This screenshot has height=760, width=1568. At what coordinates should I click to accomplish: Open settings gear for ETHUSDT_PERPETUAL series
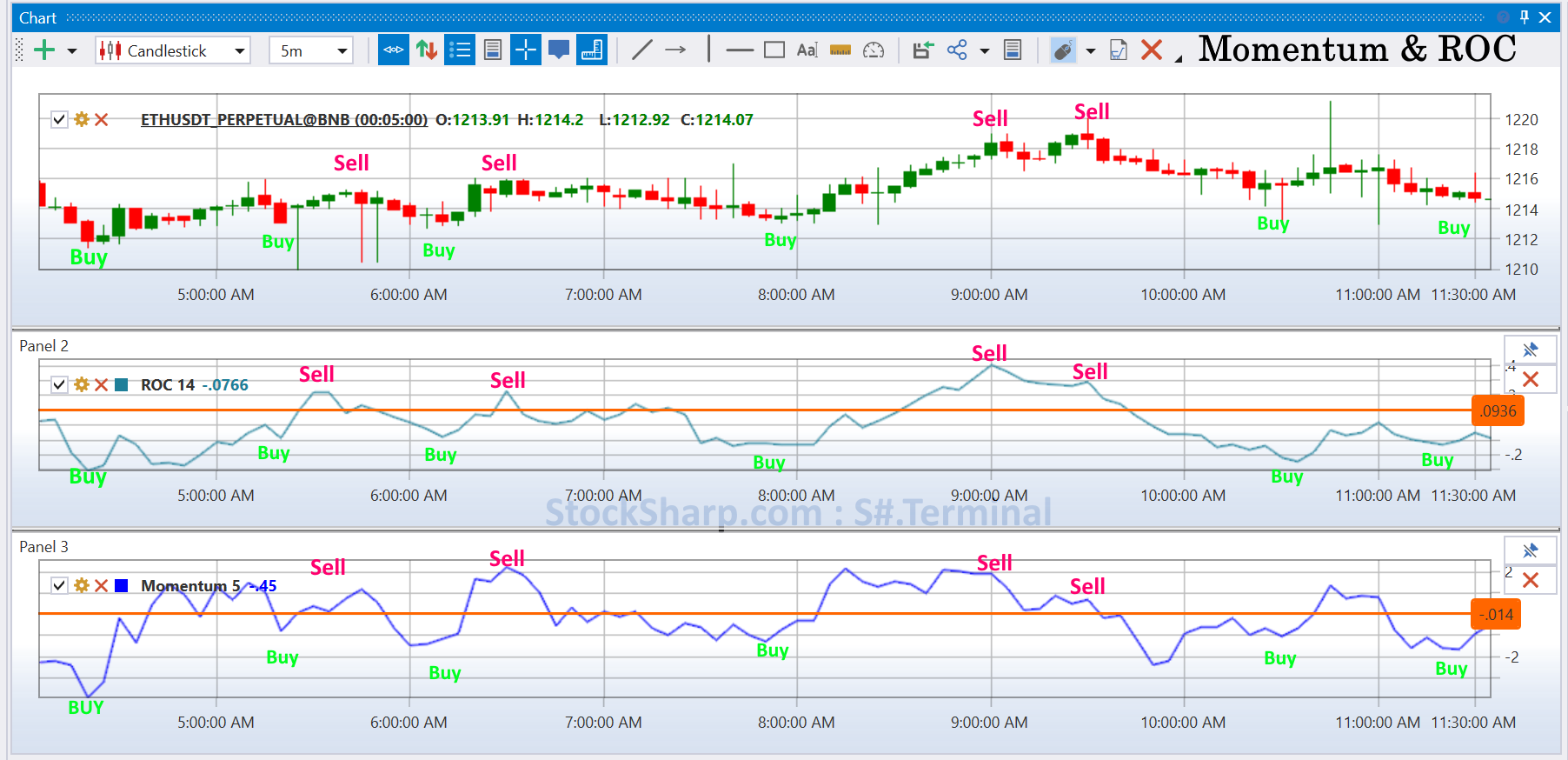[82, 119]
